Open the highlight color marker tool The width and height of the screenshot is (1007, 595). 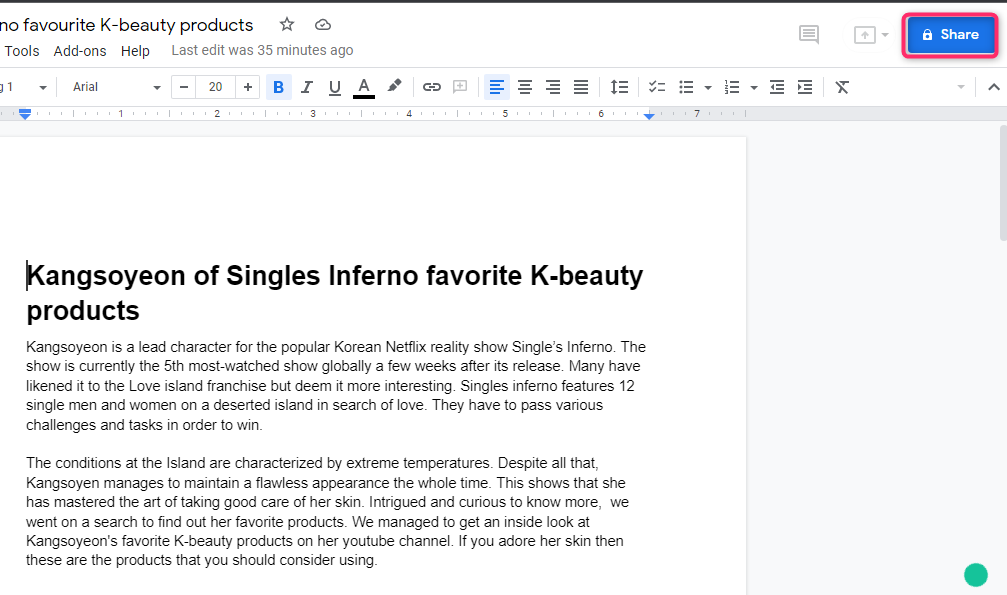[394, 86]
